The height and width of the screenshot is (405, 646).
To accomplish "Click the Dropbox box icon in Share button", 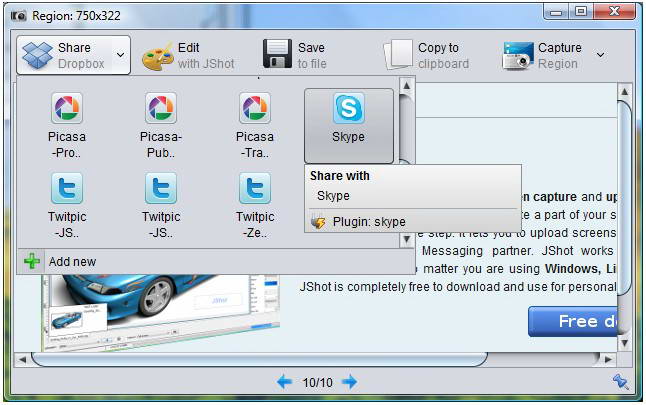I will point(37,55).
